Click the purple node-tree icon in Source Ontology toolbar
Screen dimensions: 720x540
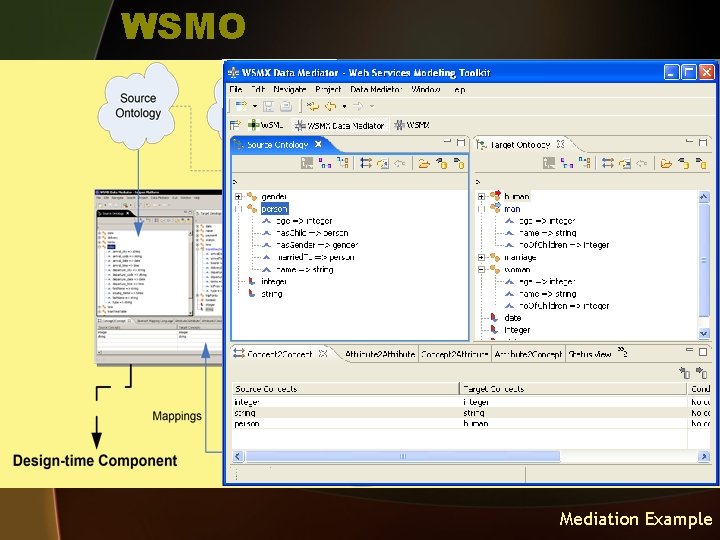(x=325, y=163)
